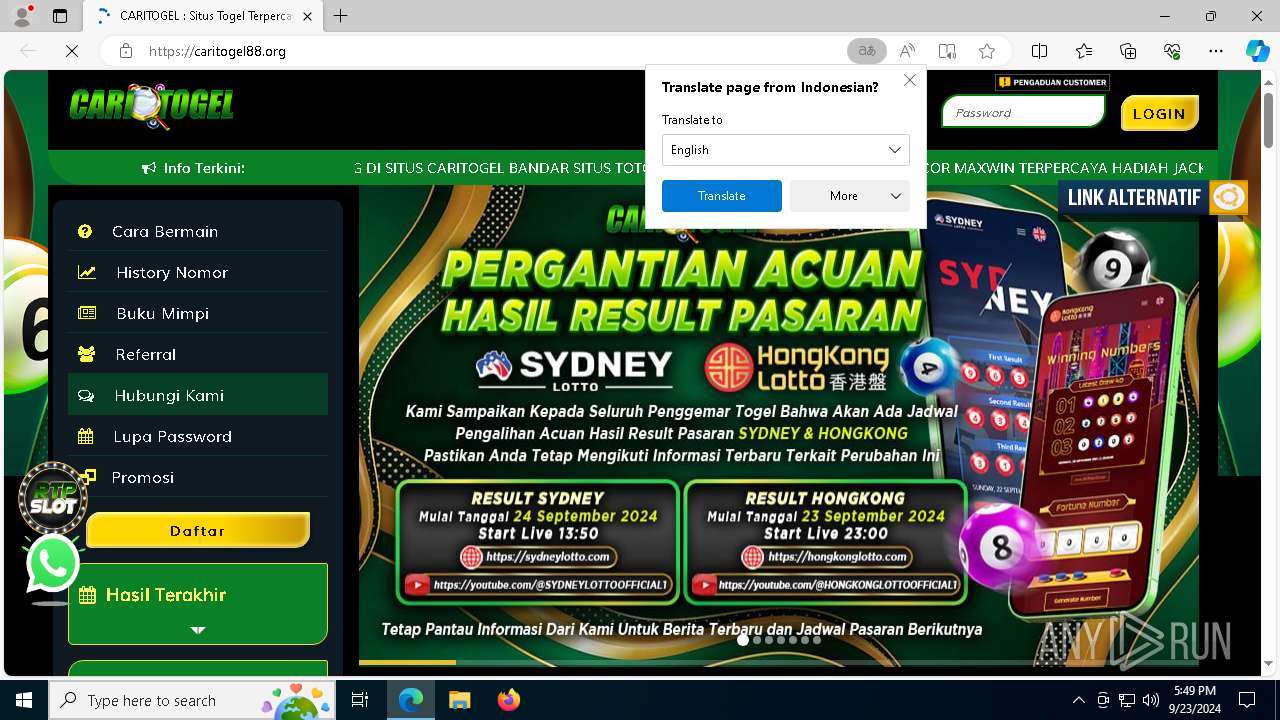
Task: Open Cara Bermain in the sidebar
Action: [x=198, y=231]
